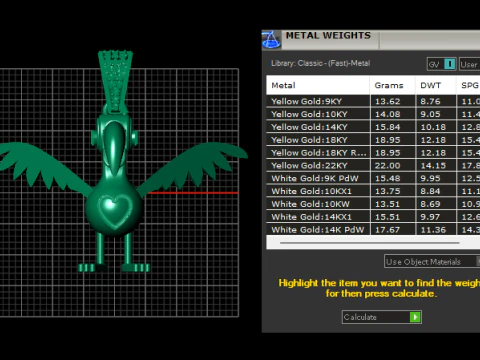Click the Grams column header

pyautogui.click(x=392, y=85)
